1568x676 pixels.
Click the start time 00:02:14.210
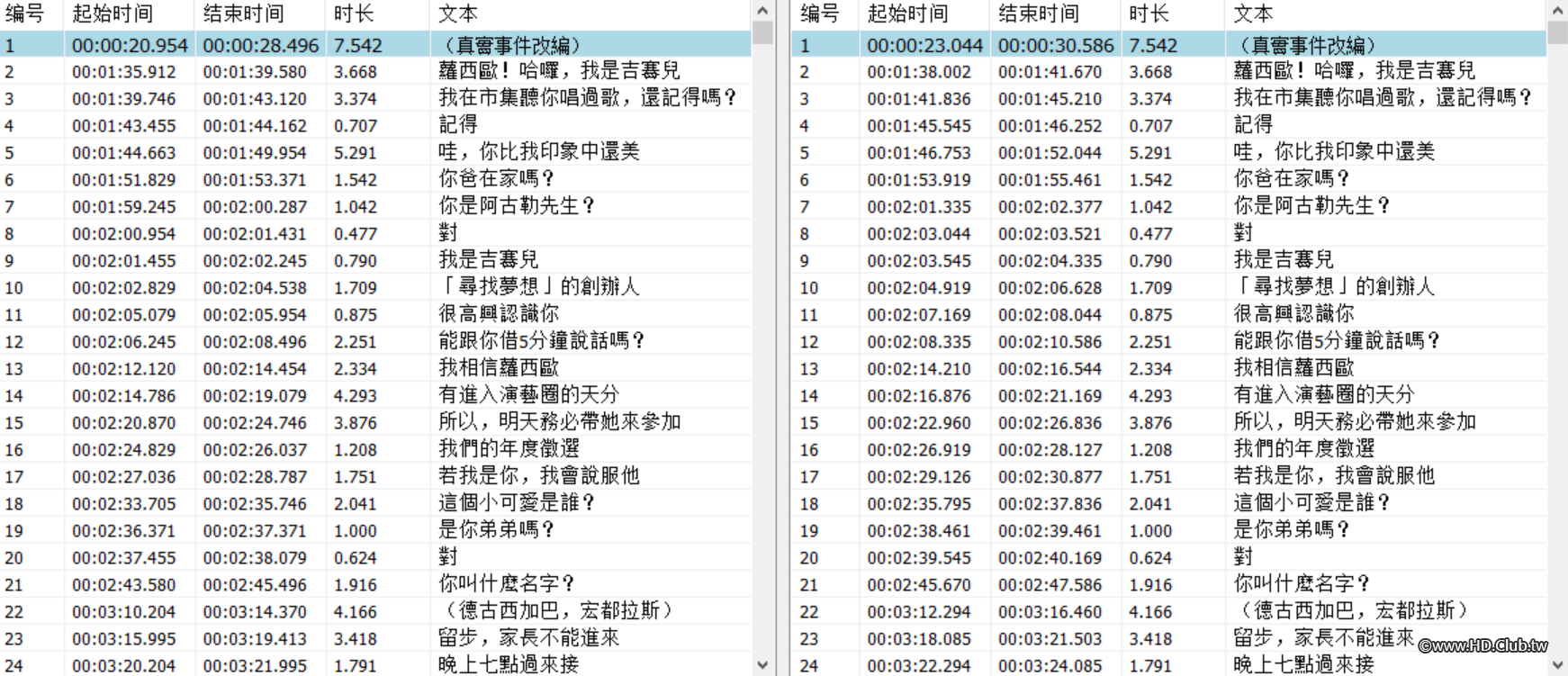click(x=920, y=369)
